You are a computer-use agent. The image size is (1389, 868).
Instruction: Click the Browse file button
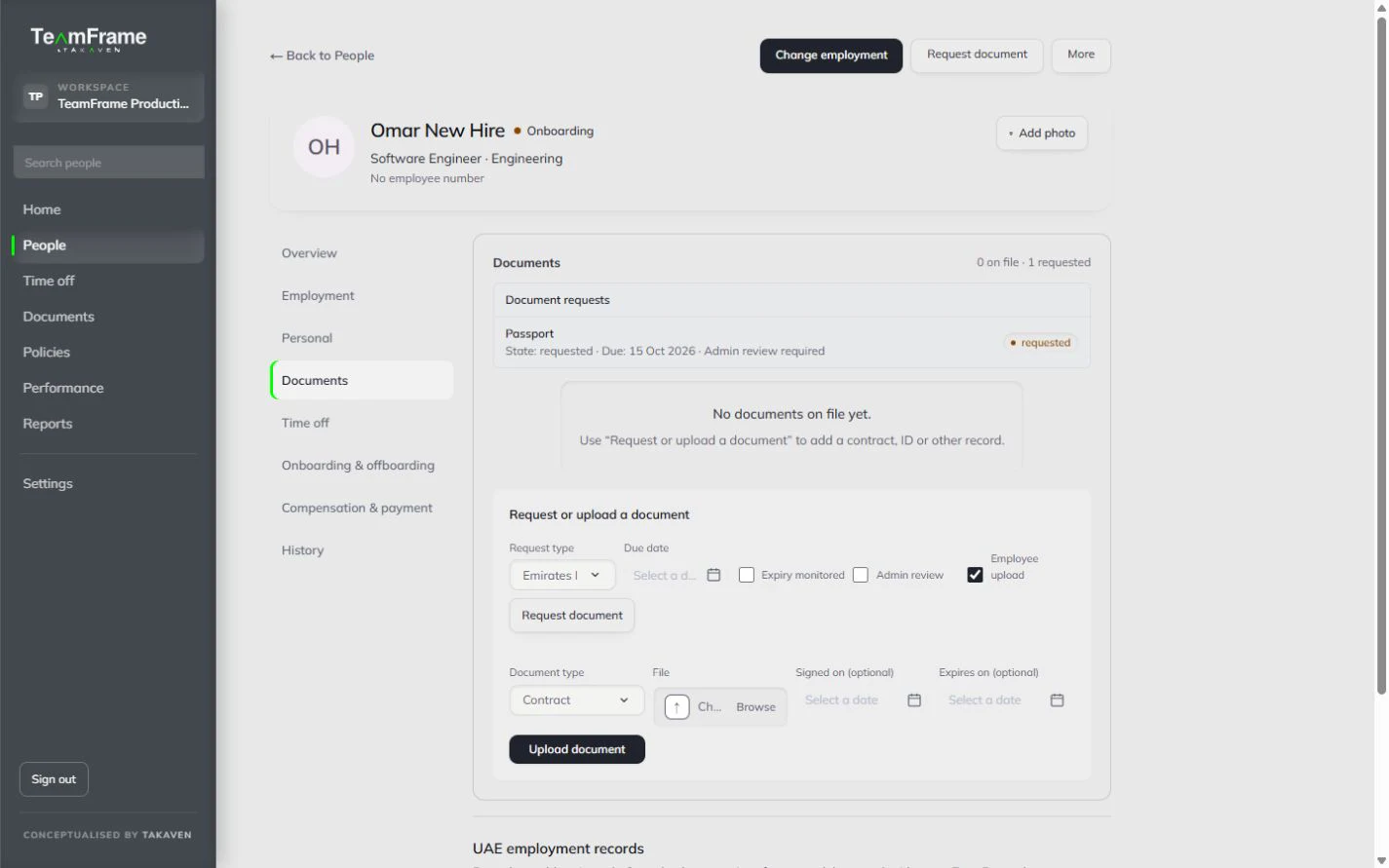pos(755,707)
